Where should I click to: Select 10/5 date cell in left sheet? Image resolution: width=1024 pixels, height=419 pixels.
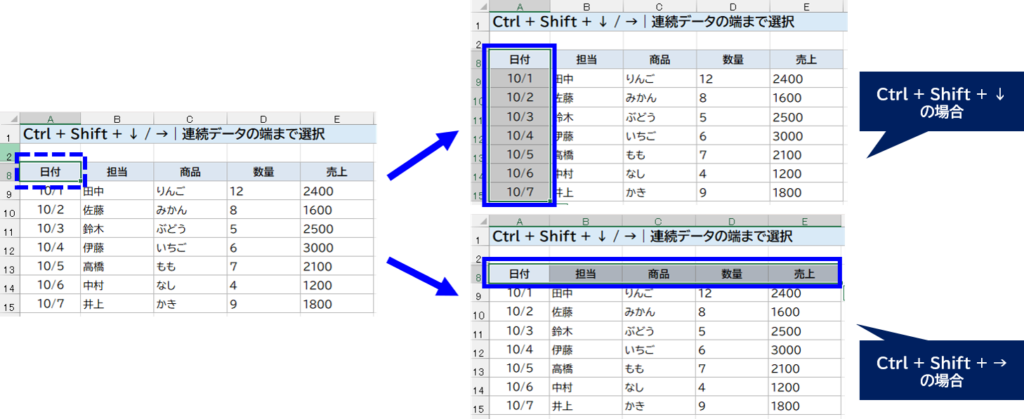point(50,266)
